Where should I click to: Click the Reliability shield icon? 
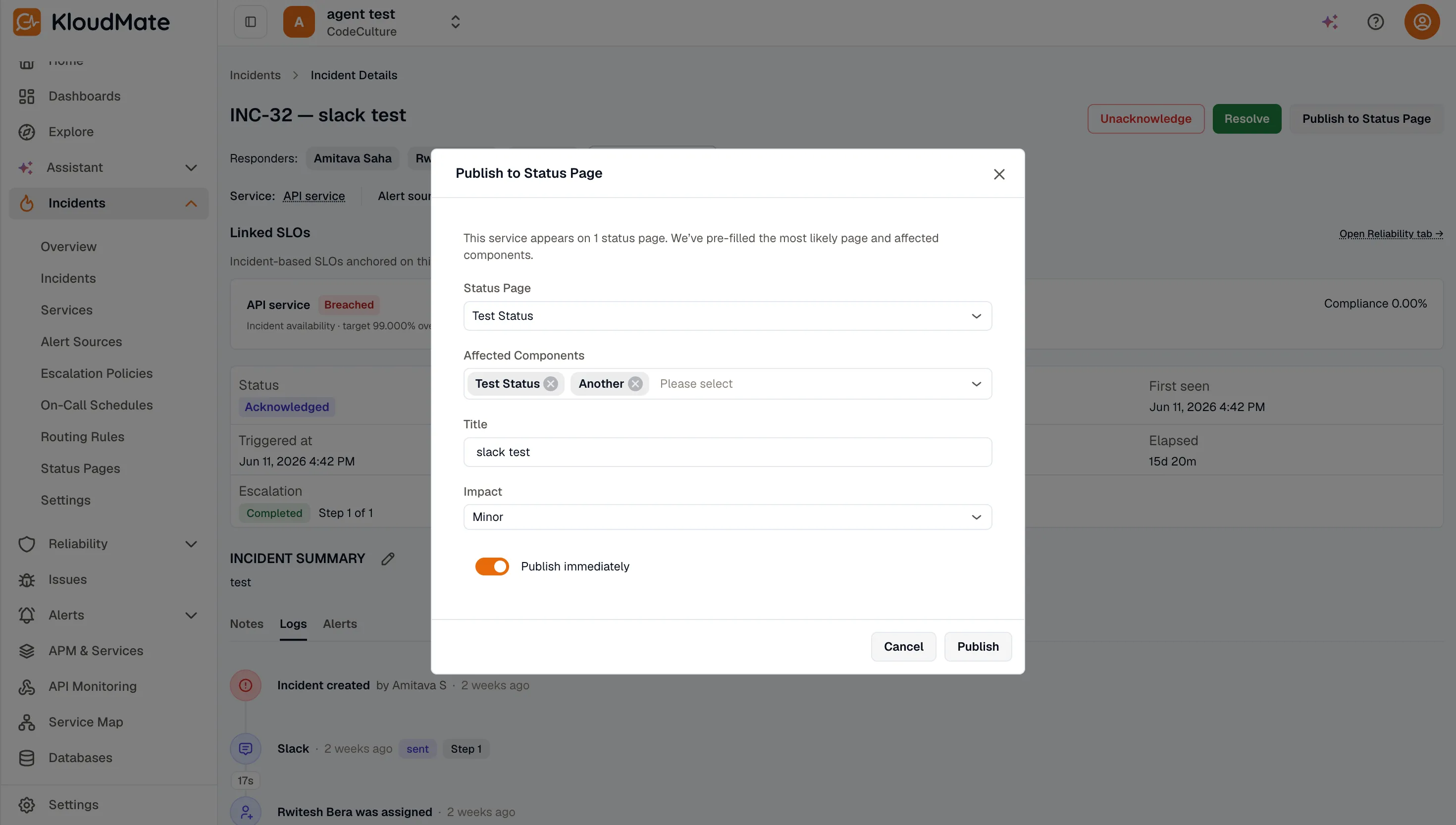click(27, 544)
